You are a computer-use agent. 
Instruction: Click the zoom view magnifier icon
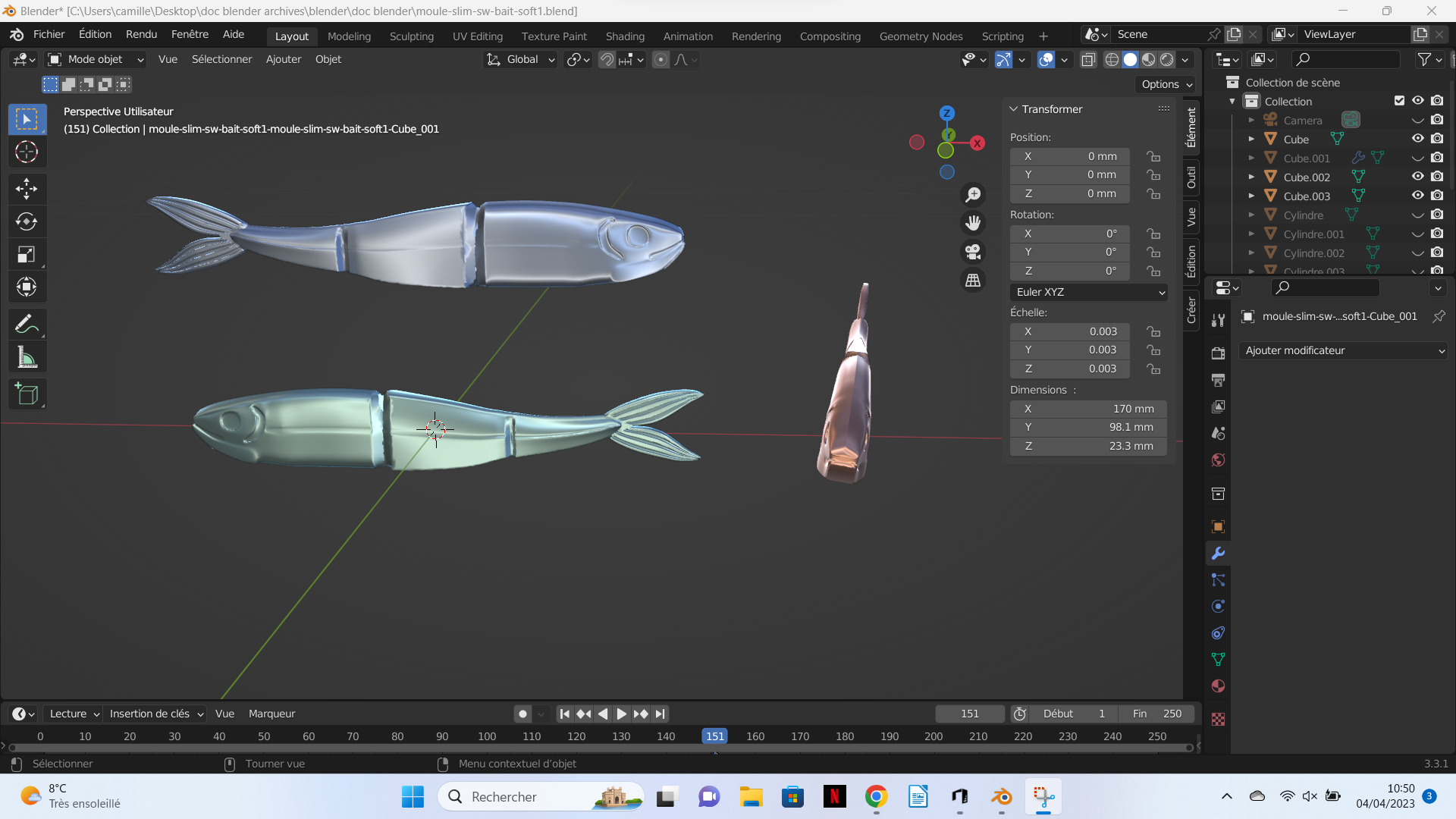point(973,195)
